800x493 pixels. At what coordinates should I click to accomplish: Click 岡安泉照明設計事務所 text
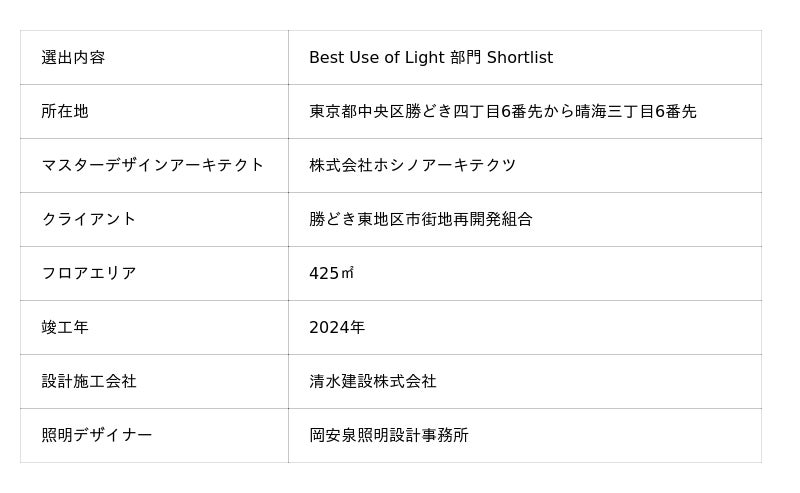[x=388, y=436]
